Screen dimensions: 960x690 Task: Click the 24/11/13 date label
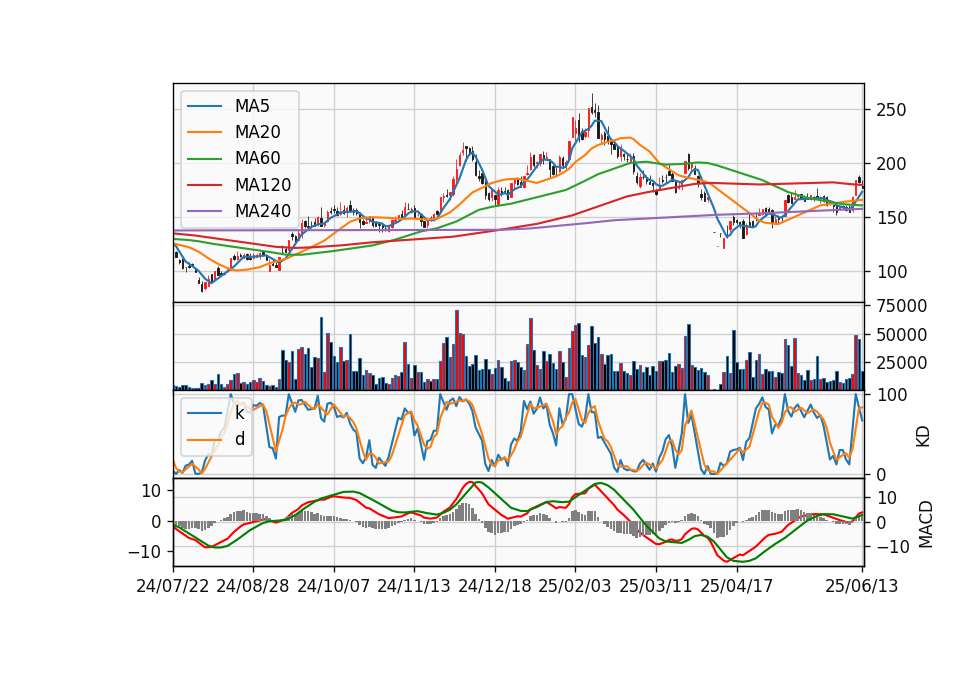414,586
